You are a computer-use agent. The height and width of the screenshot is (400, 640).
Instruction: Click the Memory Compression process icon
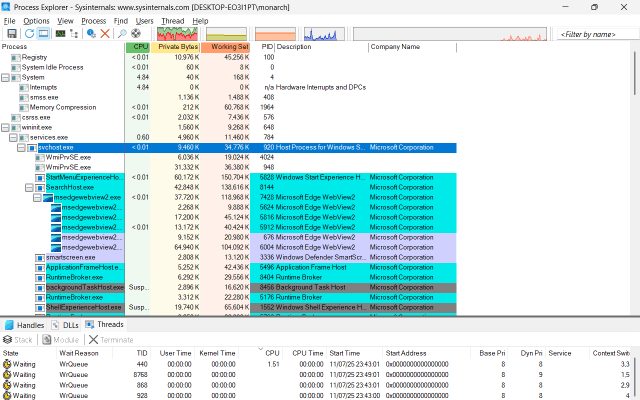click(24, 108)
